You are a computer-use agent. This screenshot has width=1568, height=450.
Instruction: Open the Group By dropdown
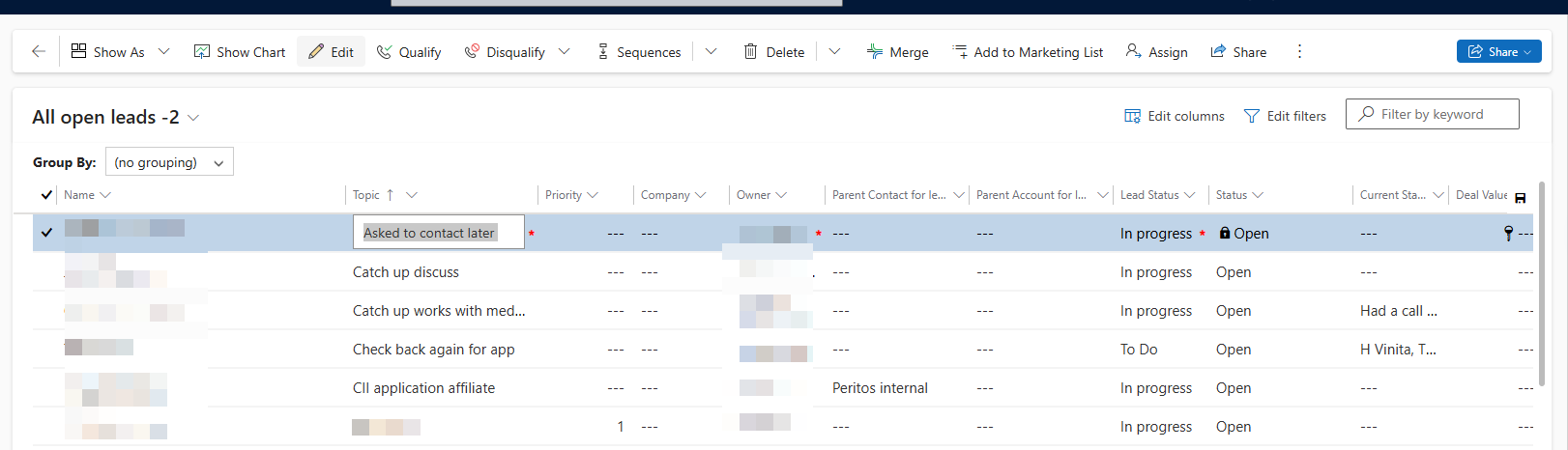[x=169, y=162]
